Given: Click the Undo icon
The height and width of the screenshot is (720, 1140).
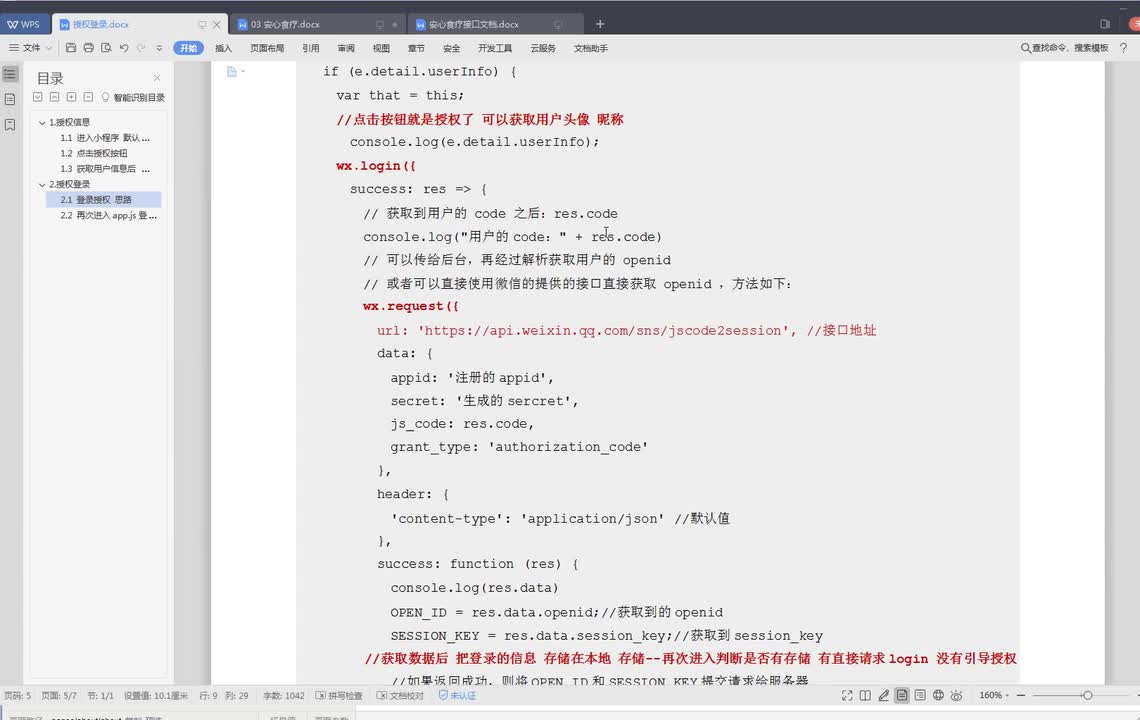Looking at the screenshot, I should [124, 48].
